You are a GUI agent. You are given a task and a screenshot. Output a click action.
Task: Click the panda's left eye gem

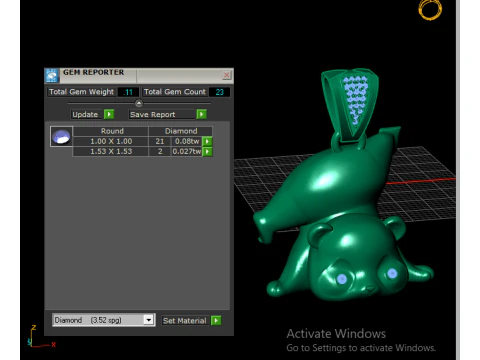(342, 279)
